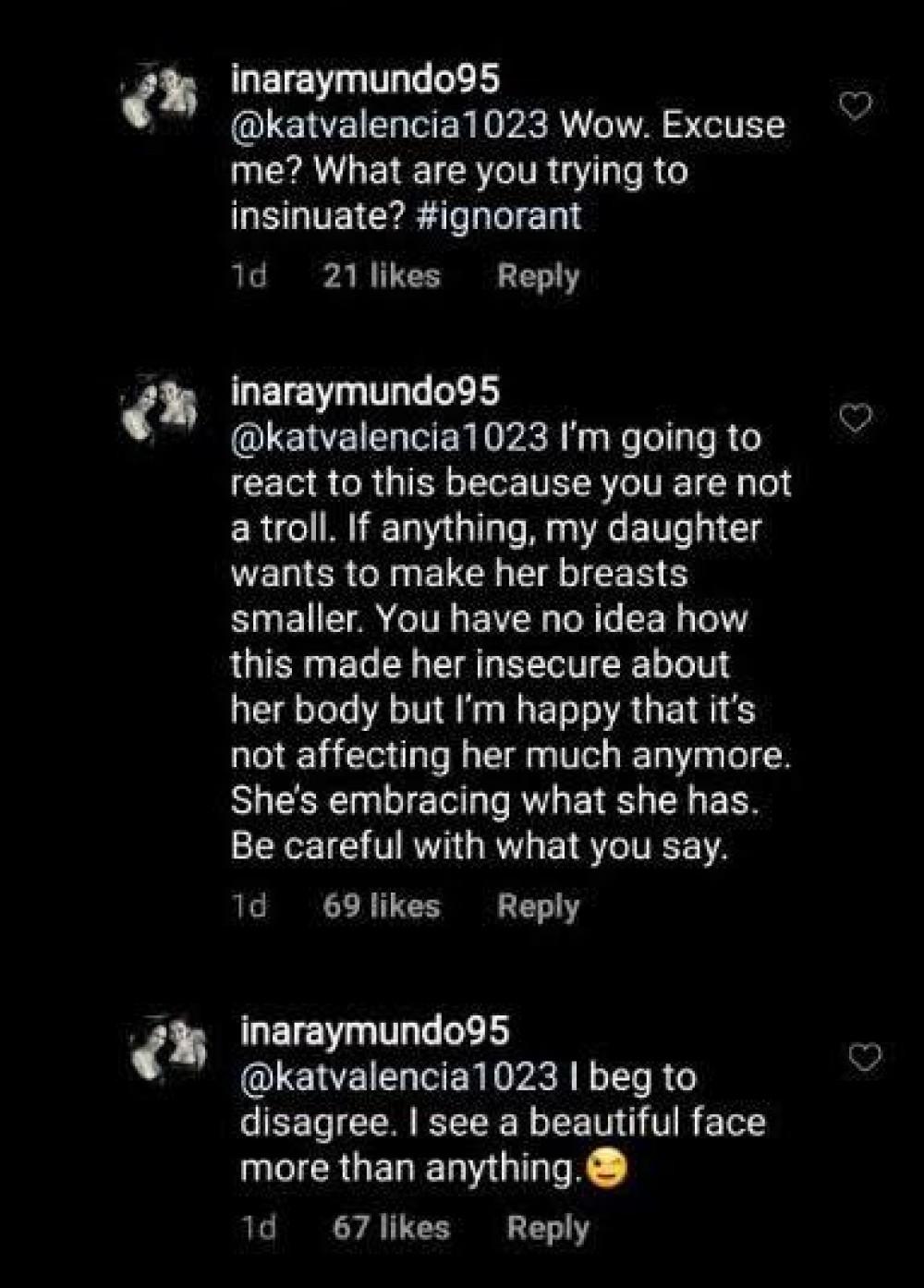View who liked via "21 likes"
924x1288 pixels.
coord(382,276)
